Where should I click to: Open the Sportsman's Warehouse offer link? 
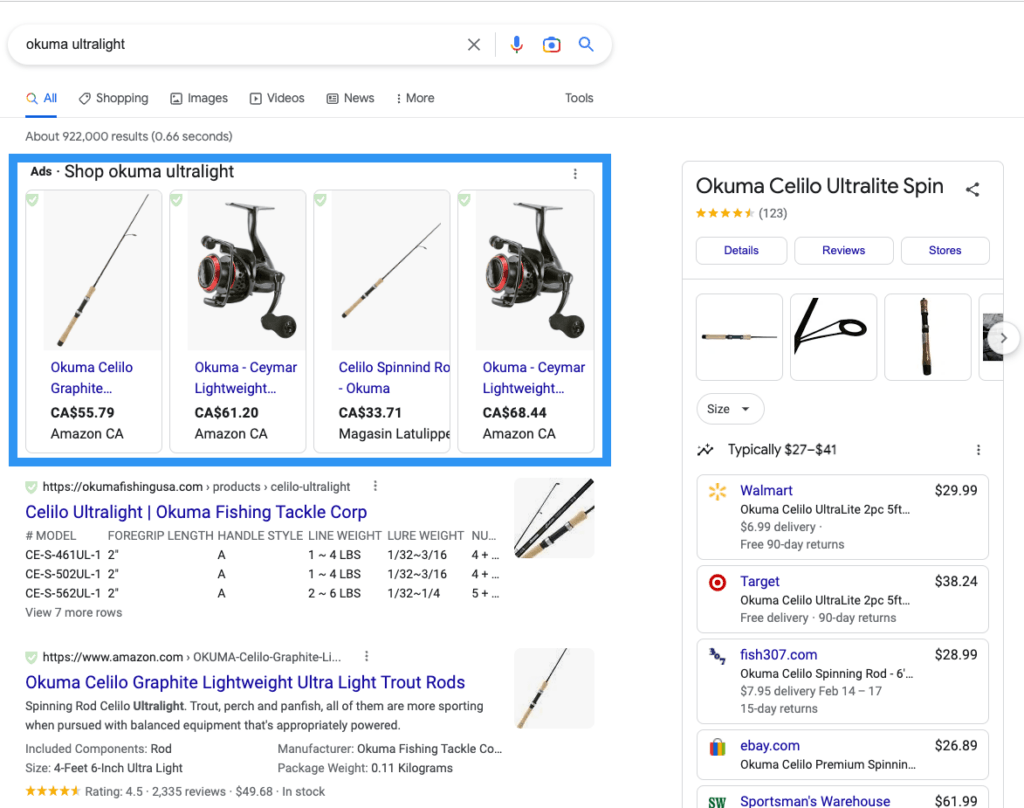pyautogui.click(x=815, y=801)
